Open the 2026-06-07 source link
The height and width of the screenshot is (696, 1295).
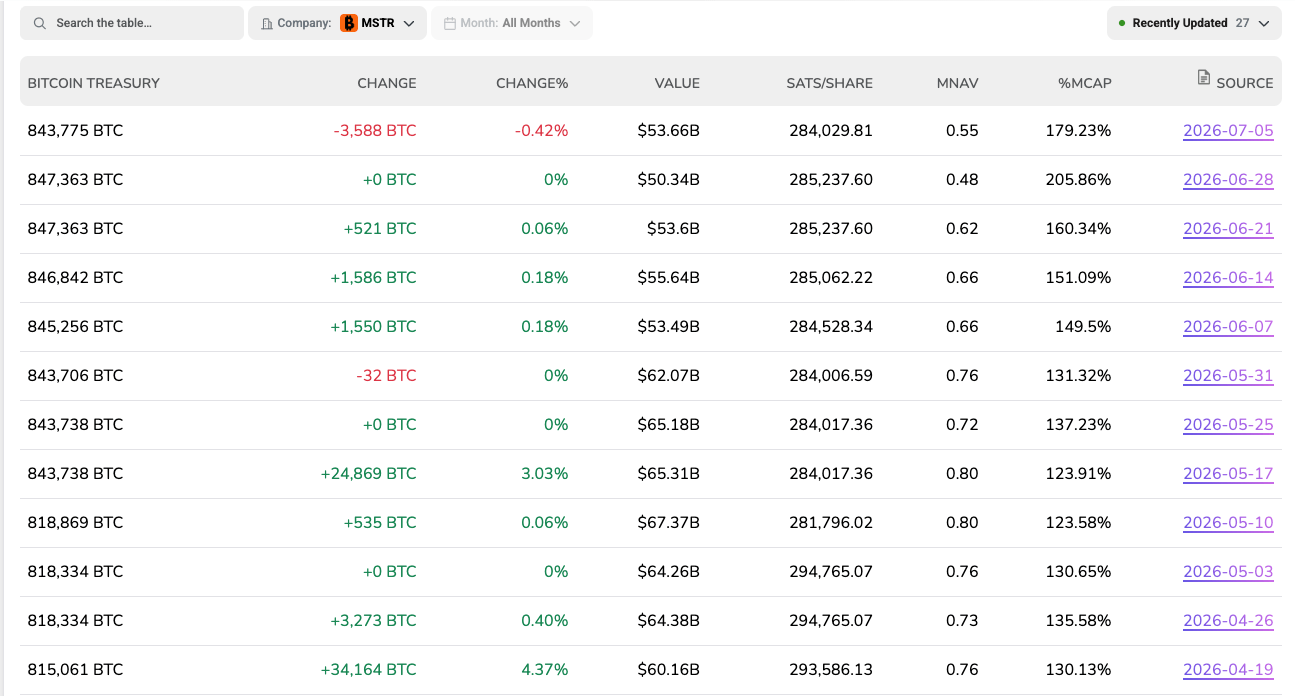point(1228,327)
